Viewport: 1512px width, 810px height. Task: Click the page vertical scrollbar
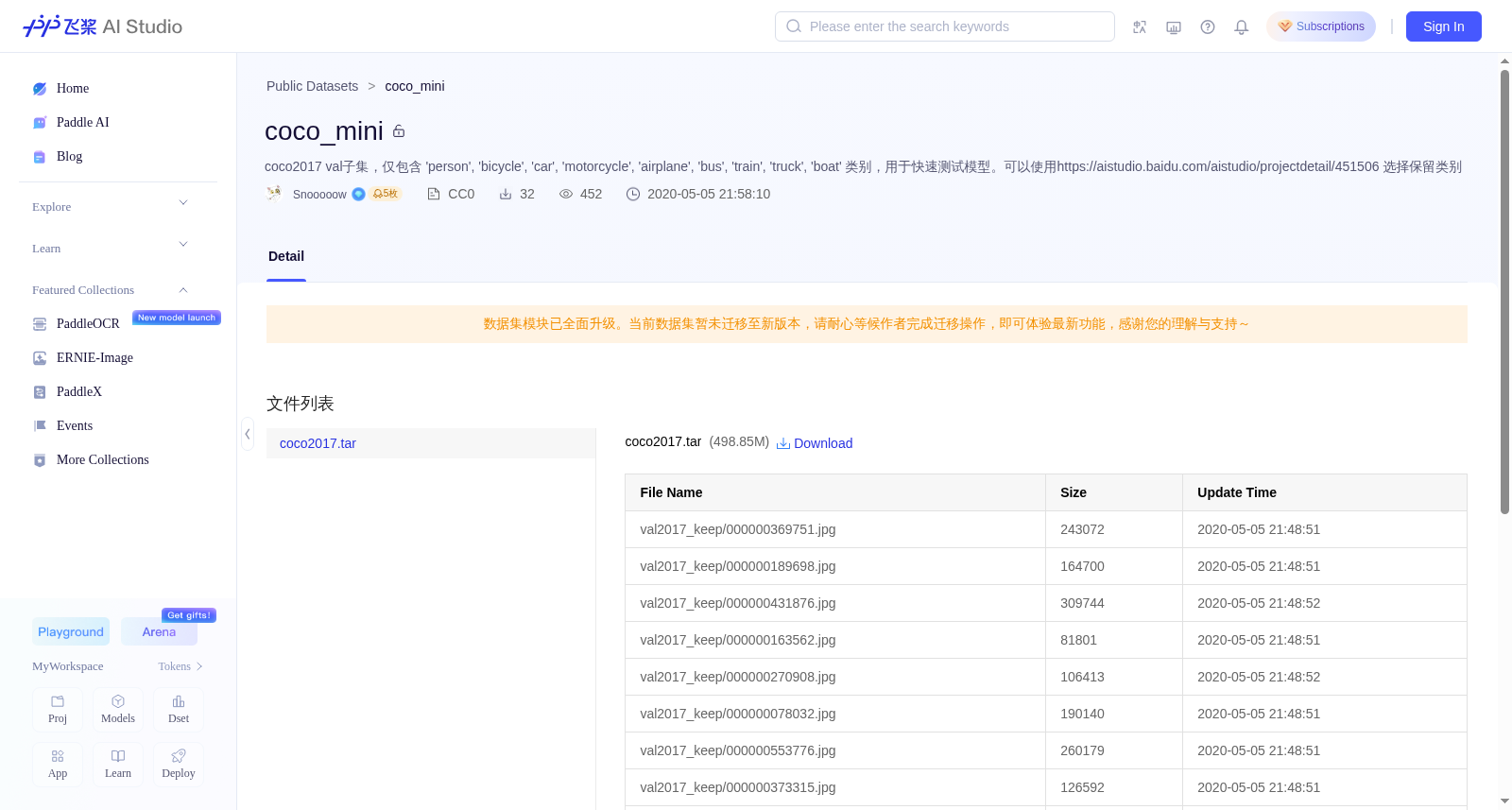[x=1504, y=291]
